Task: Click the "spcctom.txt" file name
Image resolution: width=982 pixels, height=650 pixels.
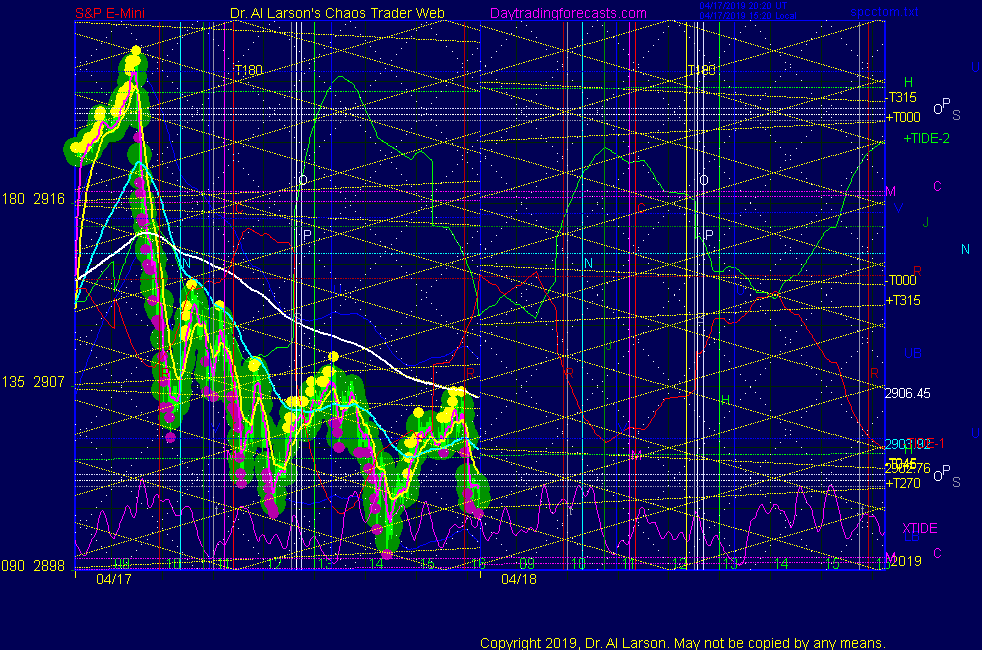Action: (x=884, y=12)
